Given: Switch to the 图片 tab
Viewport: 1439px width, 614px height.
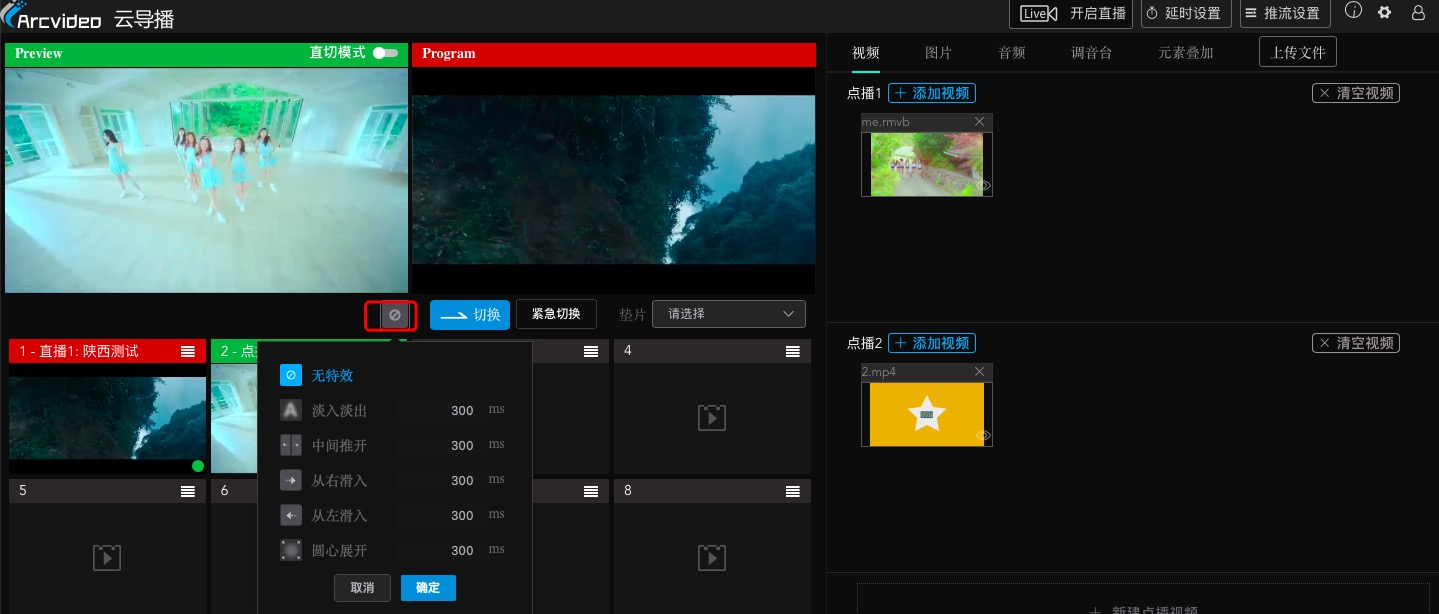Looking at the screenshot, I should pos(938,53).
